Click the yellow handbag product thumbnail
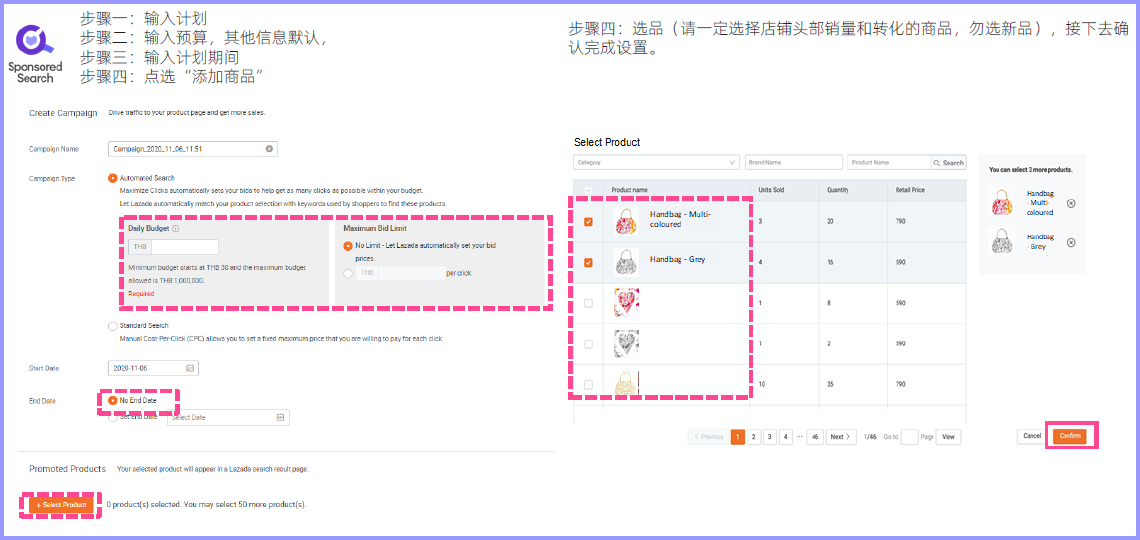This screenshot has width=1140, height=540. pos(626,384)
